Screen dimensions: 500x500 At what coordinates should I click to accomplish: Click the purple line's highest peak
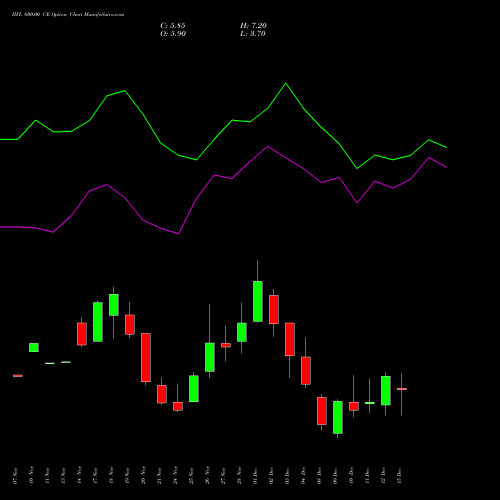pos(268,146)
